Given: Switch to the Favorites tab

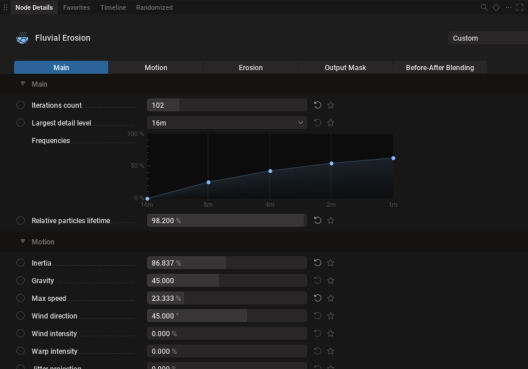Looking at the screenshot, I should pyautogui.click(x=76, y=7).
